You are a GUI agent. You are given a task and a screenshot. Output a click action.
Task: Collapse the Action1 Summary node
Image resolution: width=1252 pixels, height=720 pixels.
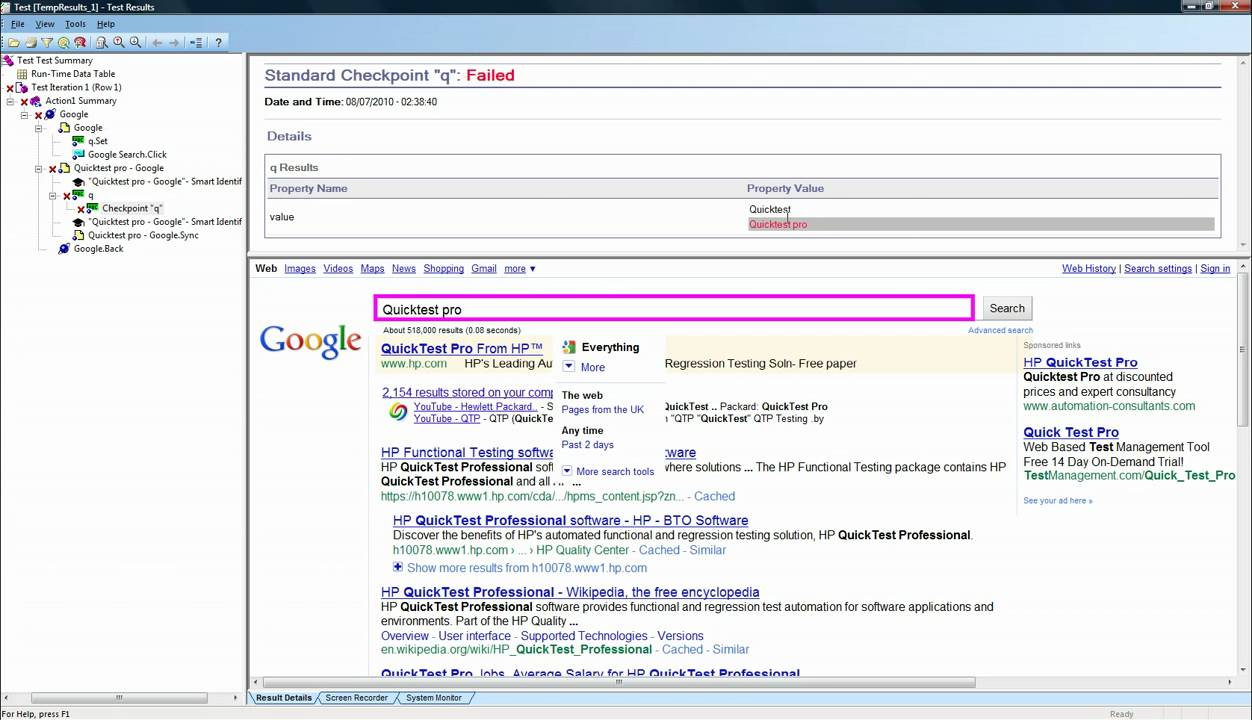(x=10, y=101)
